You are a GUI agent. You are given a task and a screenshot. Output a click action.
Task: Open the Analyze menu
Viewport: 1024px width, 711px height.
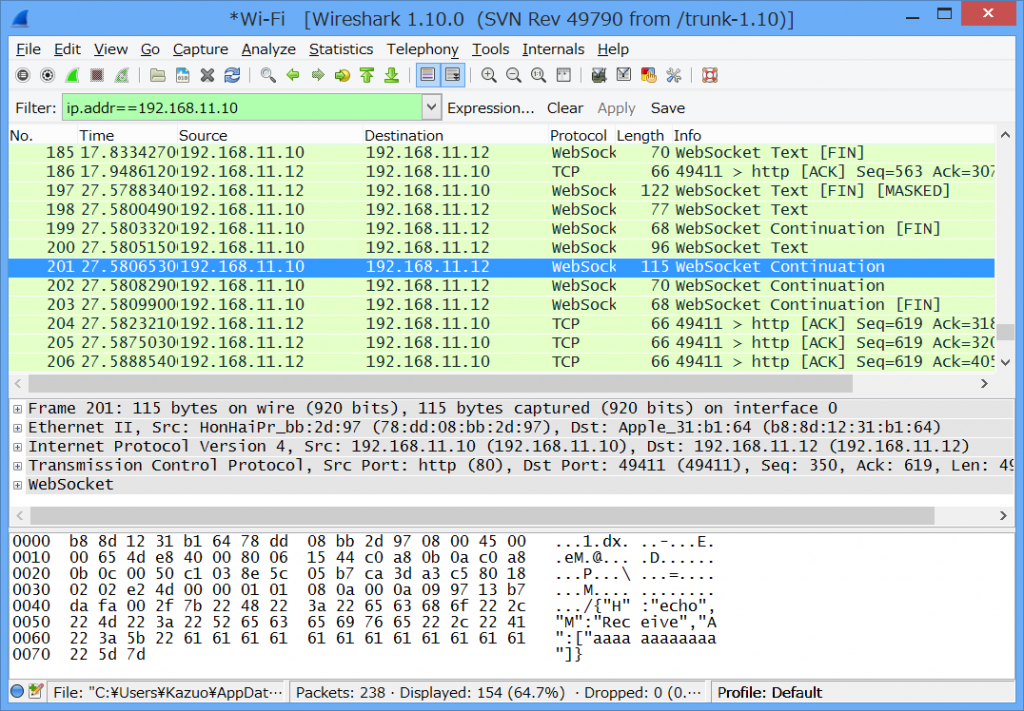(268, 49)
